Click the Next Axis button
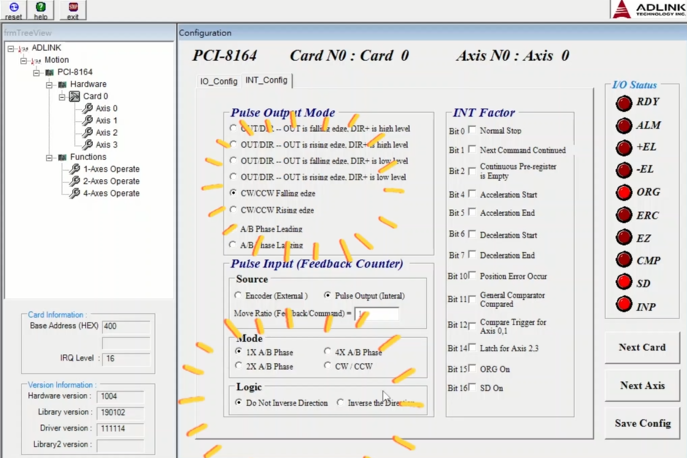Viewport: 687px width, 458px height. 642,385
